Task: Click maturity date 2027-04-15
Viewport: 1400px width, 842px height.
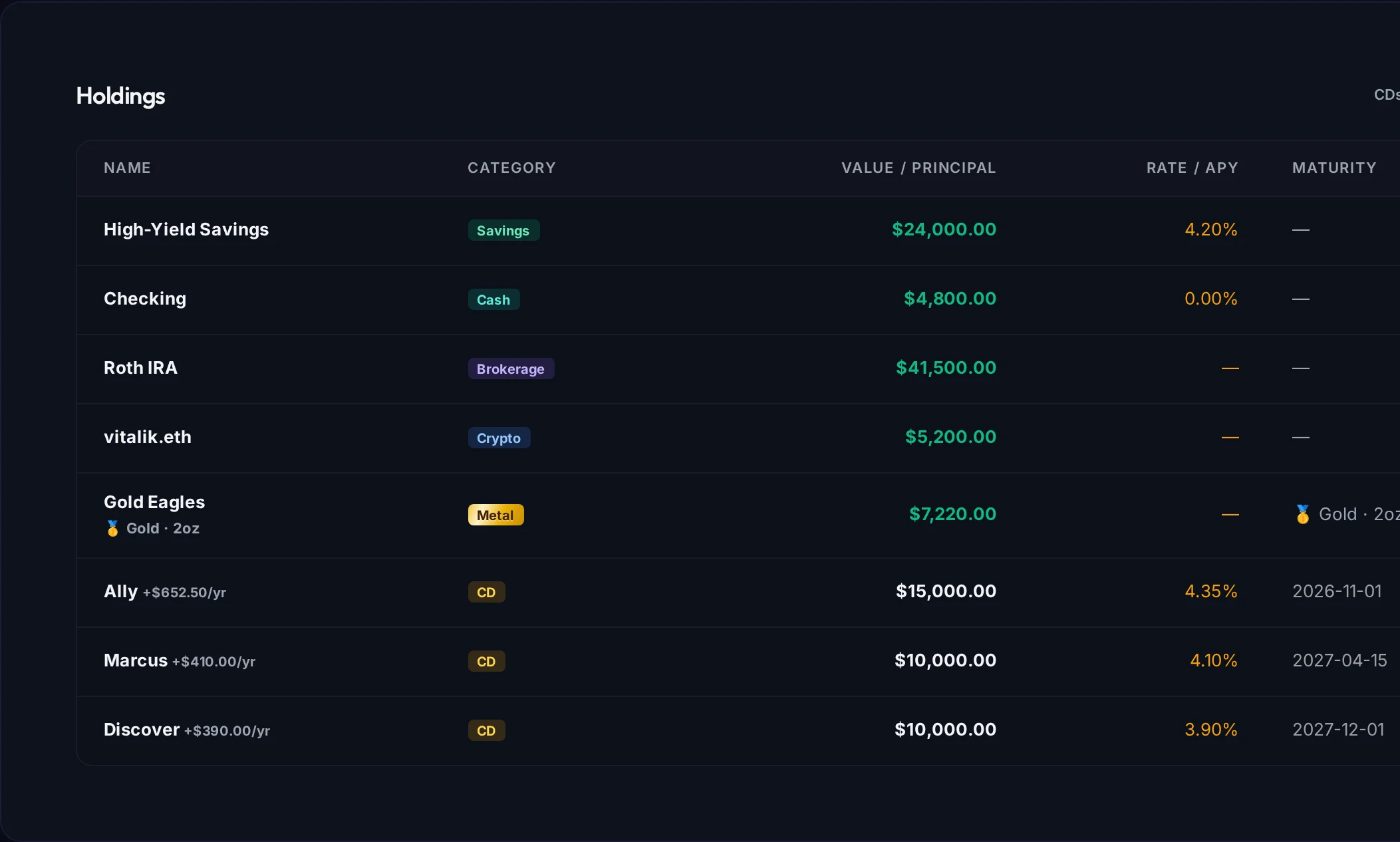Action: tap(1339, 660)
